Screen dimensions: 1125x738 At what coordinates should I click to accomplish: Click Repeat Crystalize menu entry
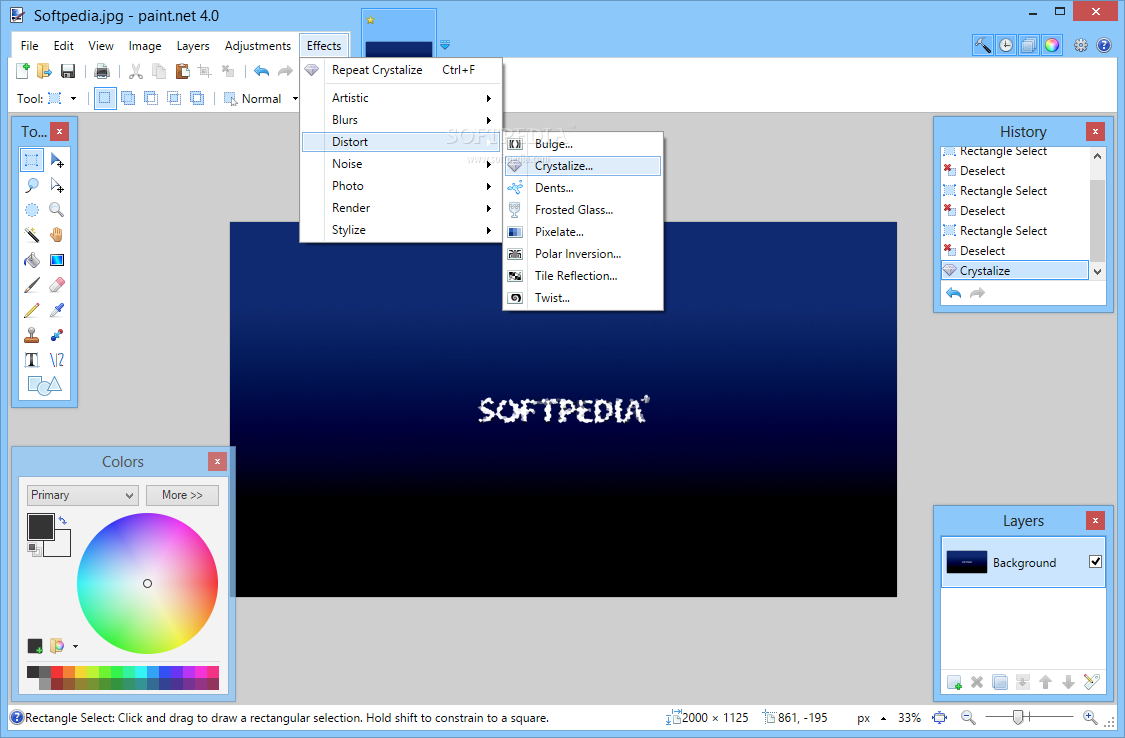pyautogui.click(x=400, y=70)
